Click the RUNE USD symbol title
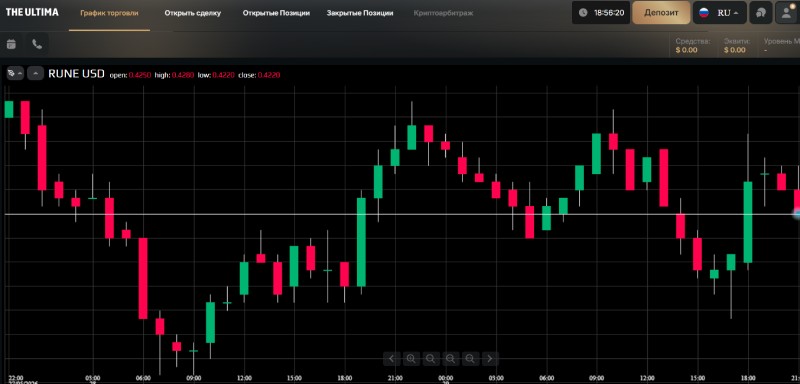Screen dimensions: 800x384 tap(77, 74)
